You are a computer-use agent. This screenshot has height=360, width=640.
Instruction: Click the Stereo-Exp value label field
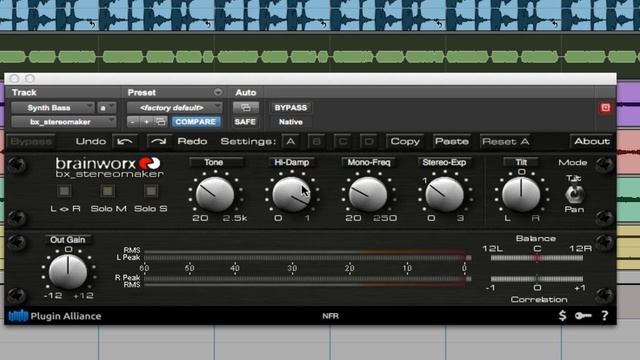444,162
